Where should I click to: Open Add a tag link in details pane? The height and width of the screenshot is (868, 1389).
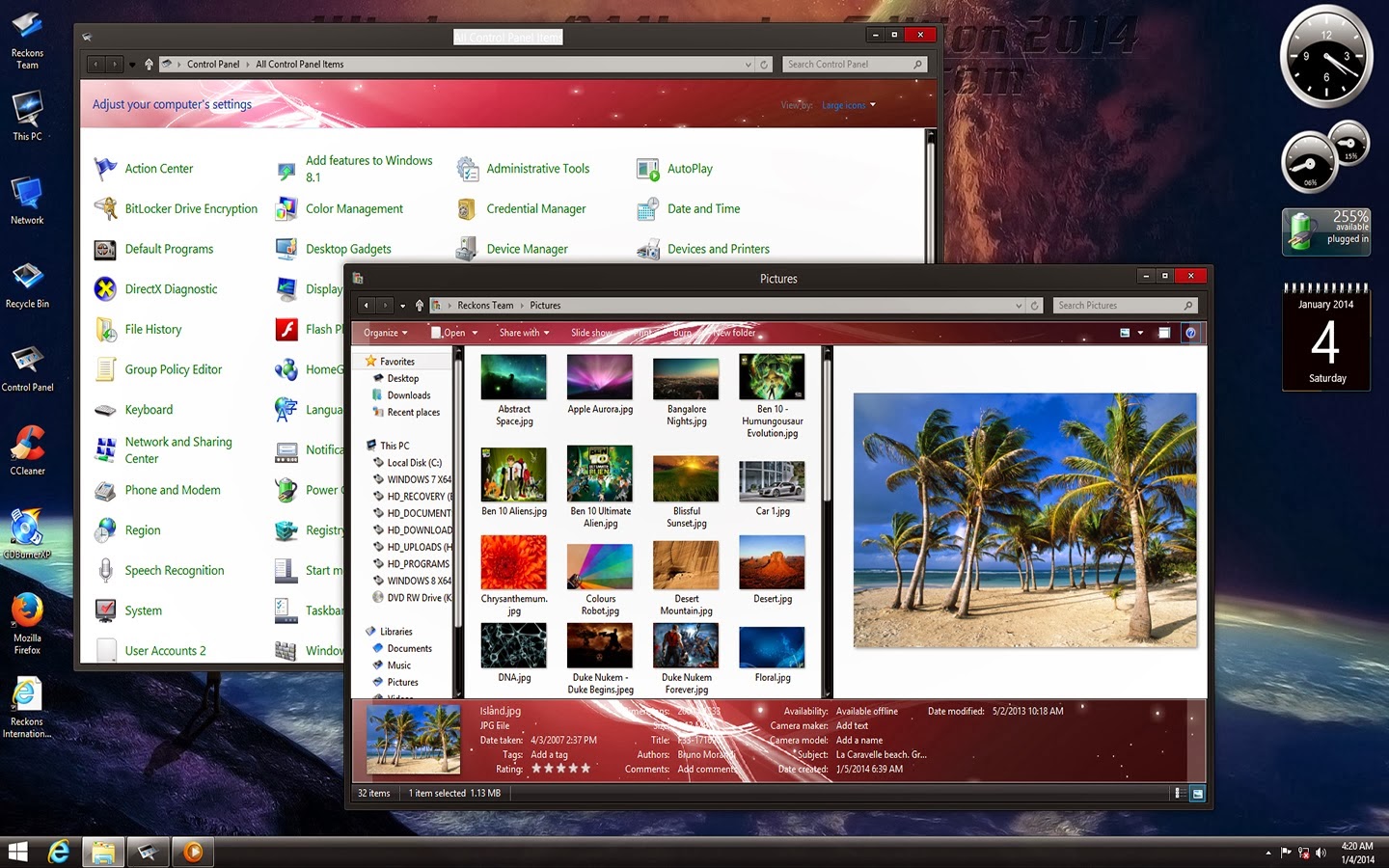tap(550, 754)
